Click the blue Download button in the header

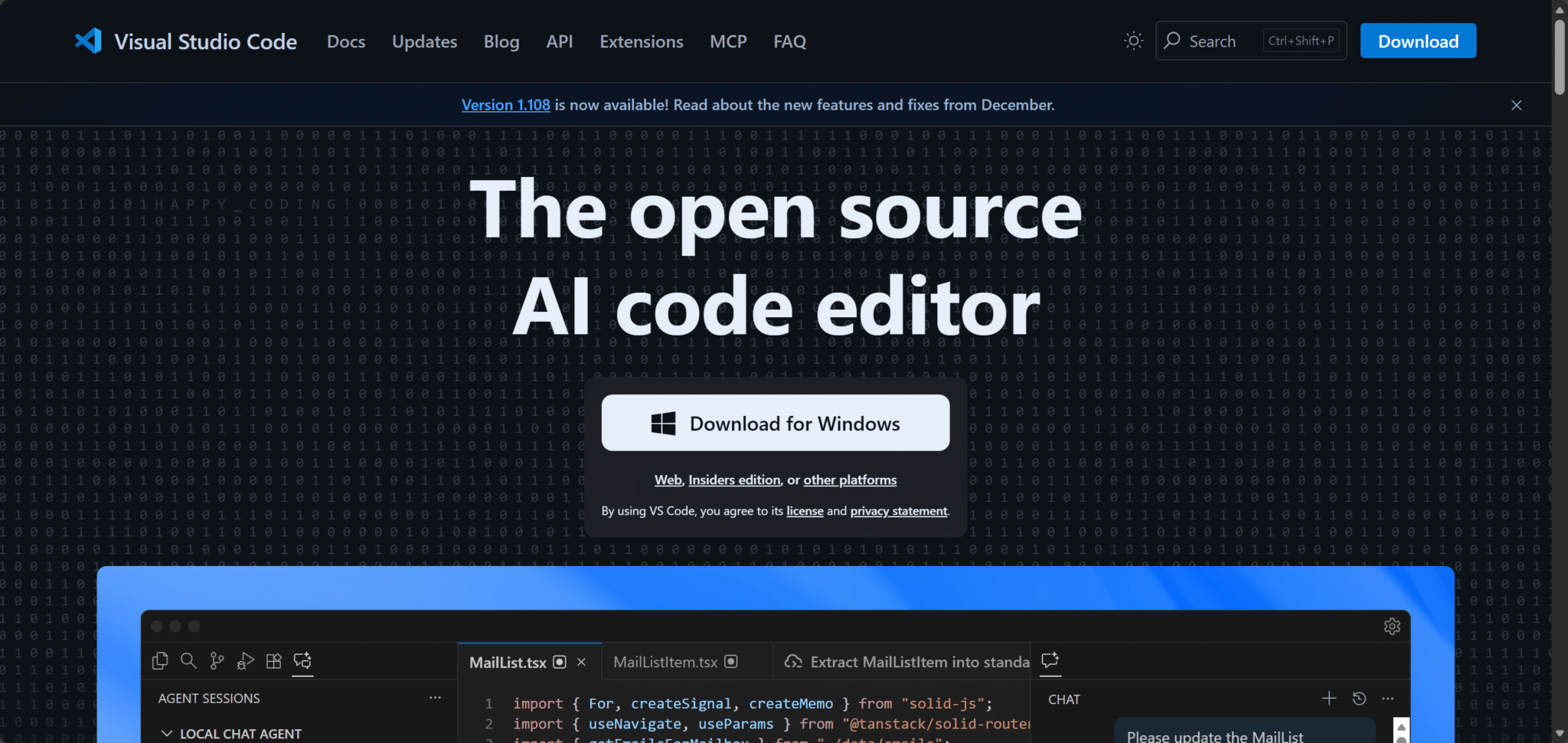point(1419,41)
